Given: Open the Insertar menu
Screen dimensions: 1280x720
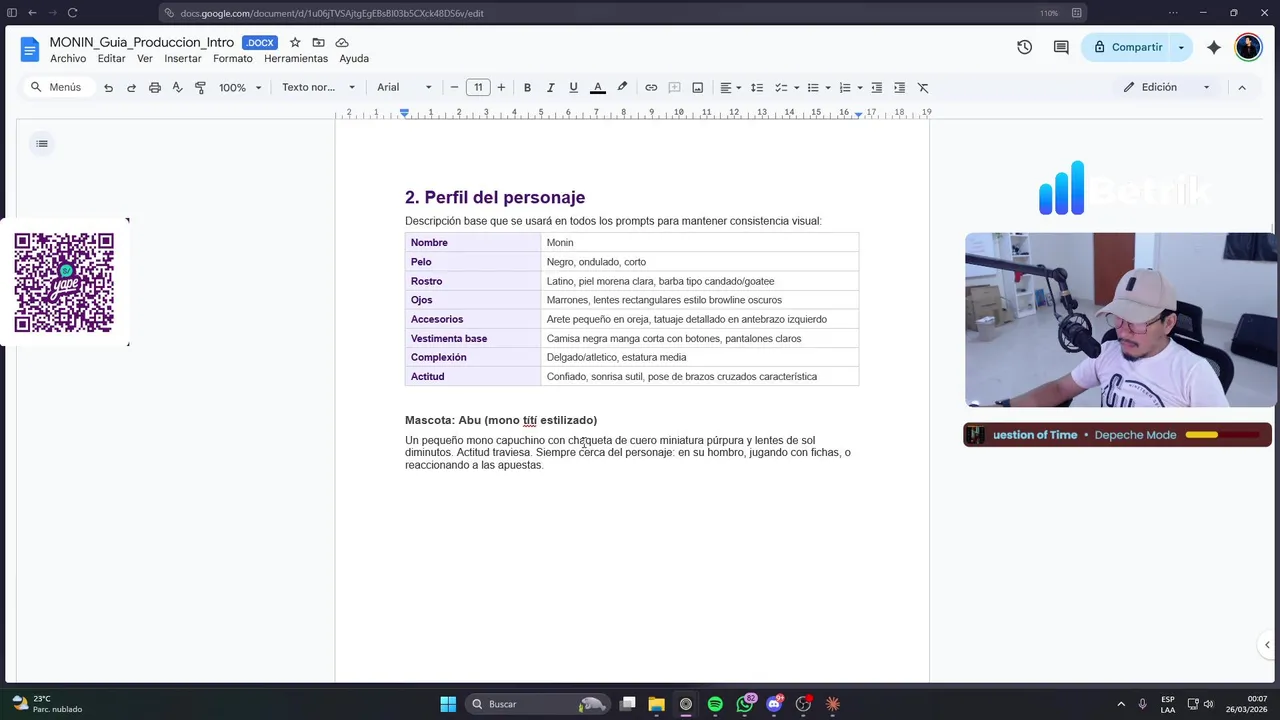Looking at the screenshot, I should tap(183, 59).
